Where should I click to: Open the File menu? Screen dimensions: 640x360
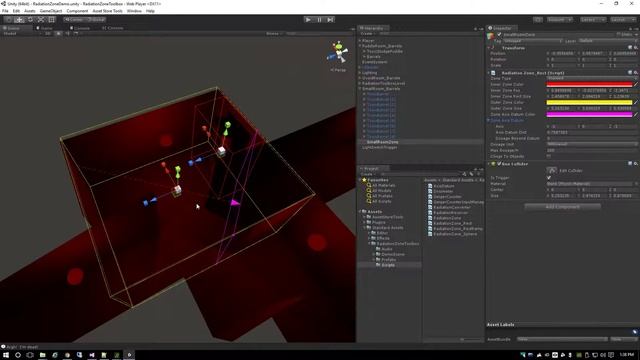click(x=5, y=11)
